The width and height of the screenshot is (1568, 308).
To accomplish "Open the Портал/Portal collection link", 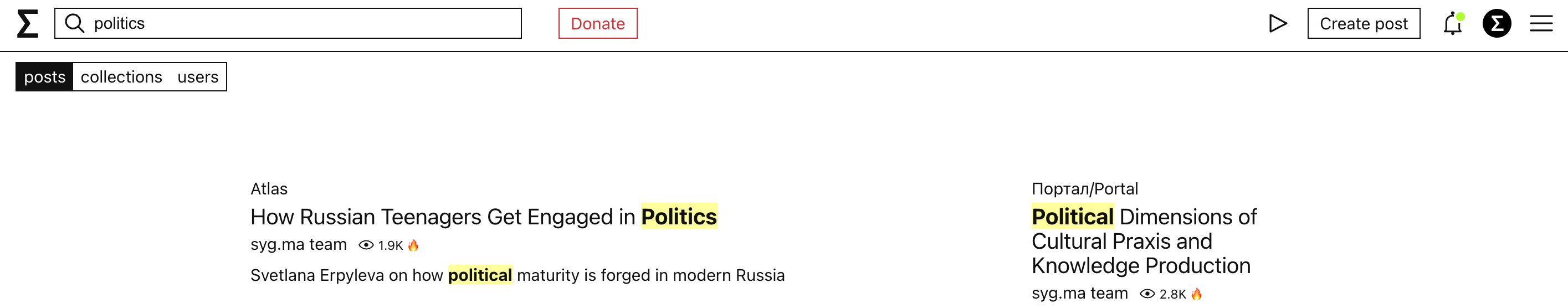I will coord(1085,189).
